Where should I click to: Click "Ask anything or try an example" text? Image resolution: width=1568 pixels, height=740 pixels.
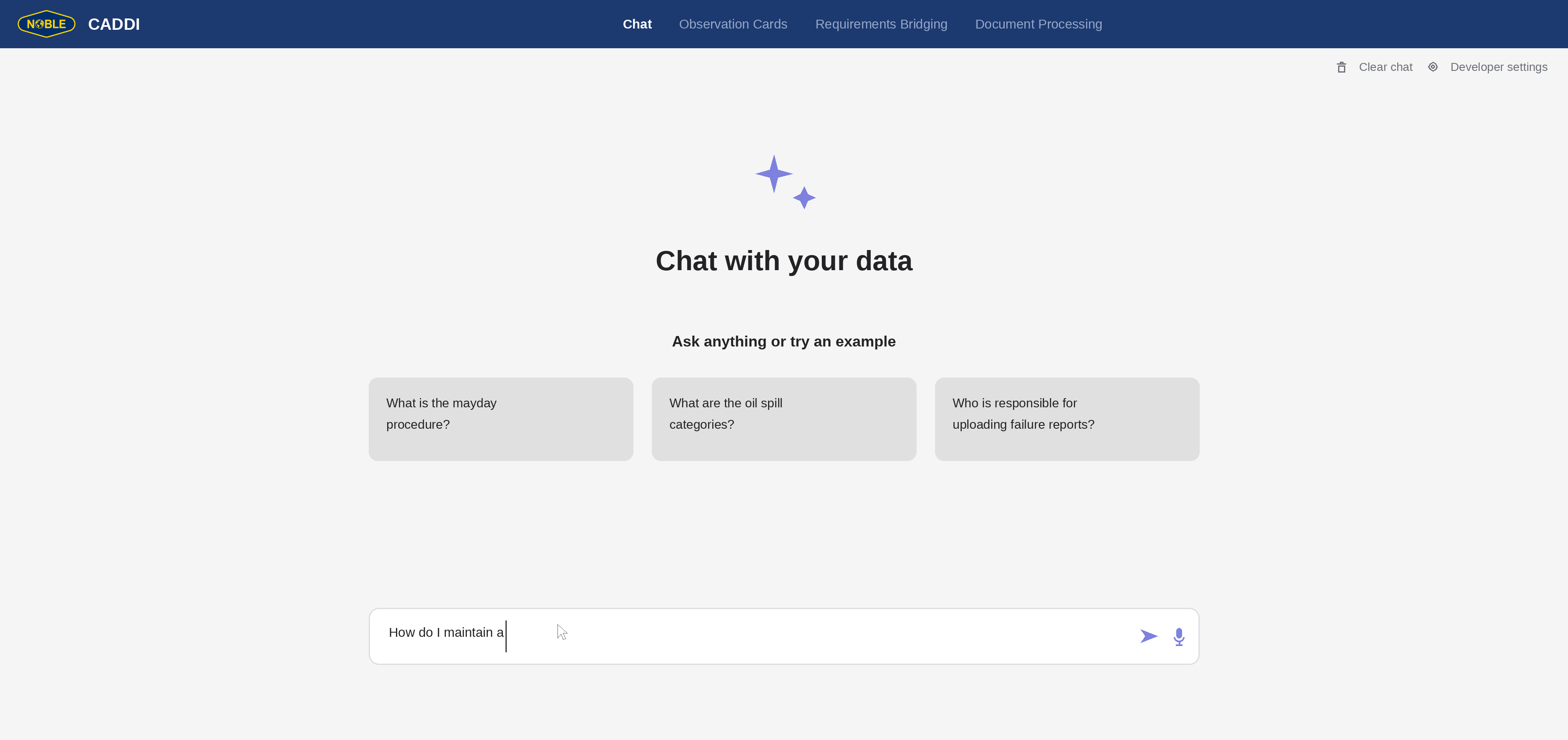(784, 341)
